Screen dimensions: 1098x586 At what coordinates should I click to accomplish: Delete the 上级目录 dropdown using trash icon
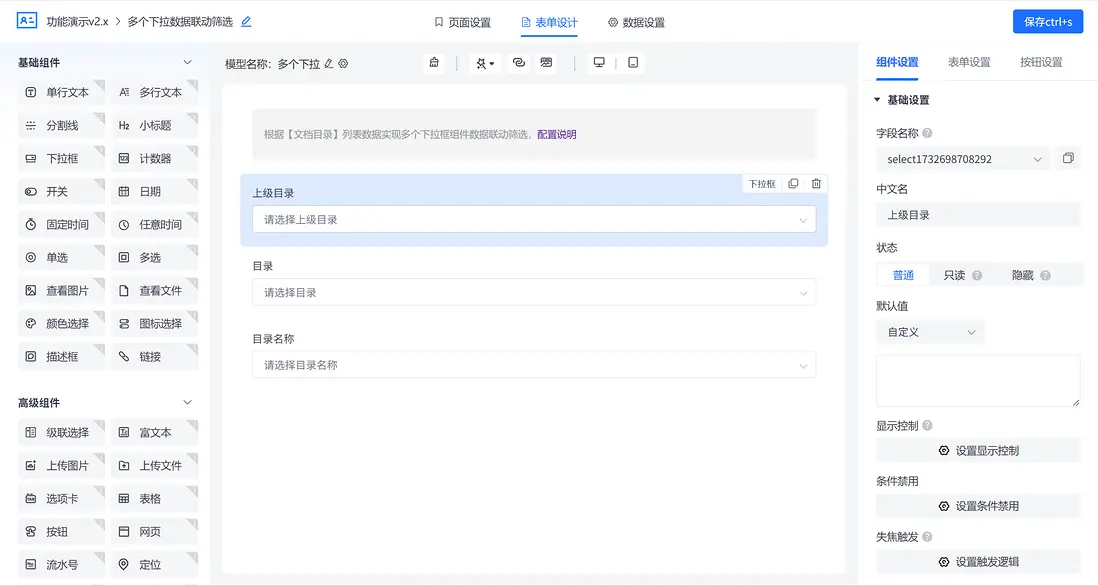pyautogui.click(x=815, y=183)
